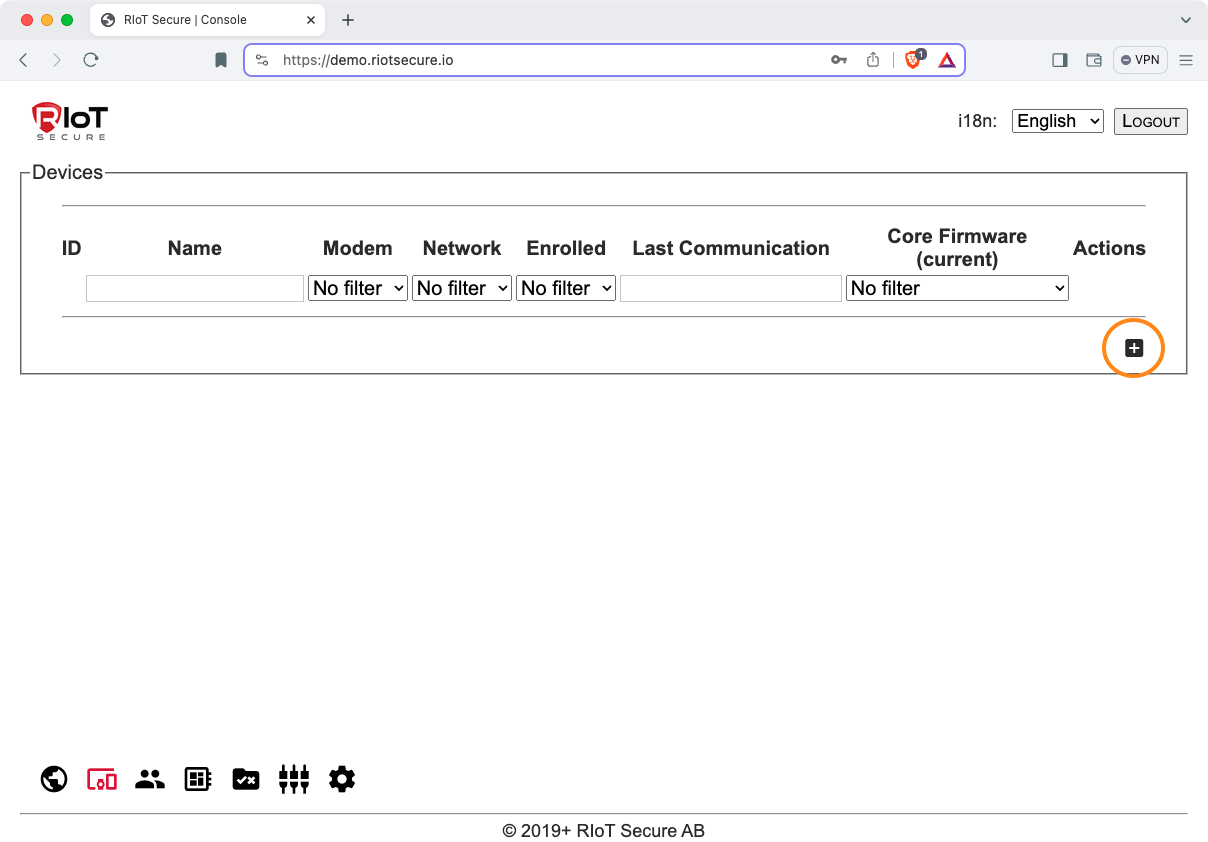Screen dimensions: 1208x842
Task: Open the i18n English language dropdown
Action: point(1057,121)
